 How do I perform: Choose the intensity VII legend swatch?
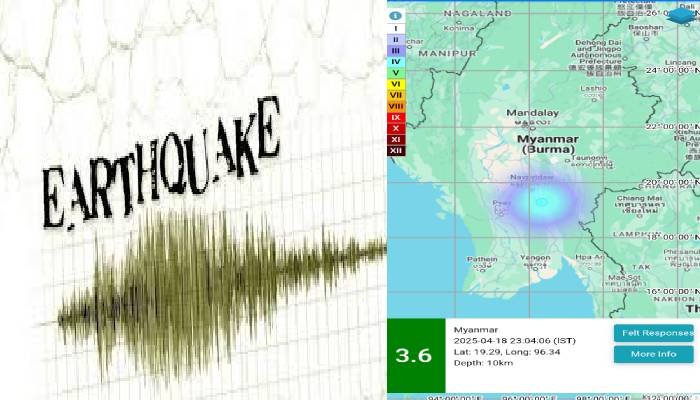[x=396, y=94]
